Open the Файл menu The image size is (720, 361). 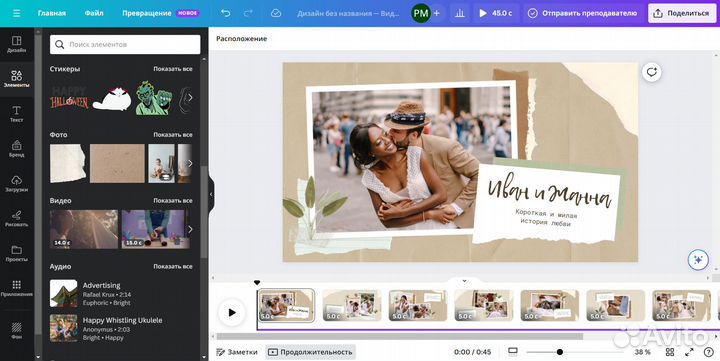[94, 13]
